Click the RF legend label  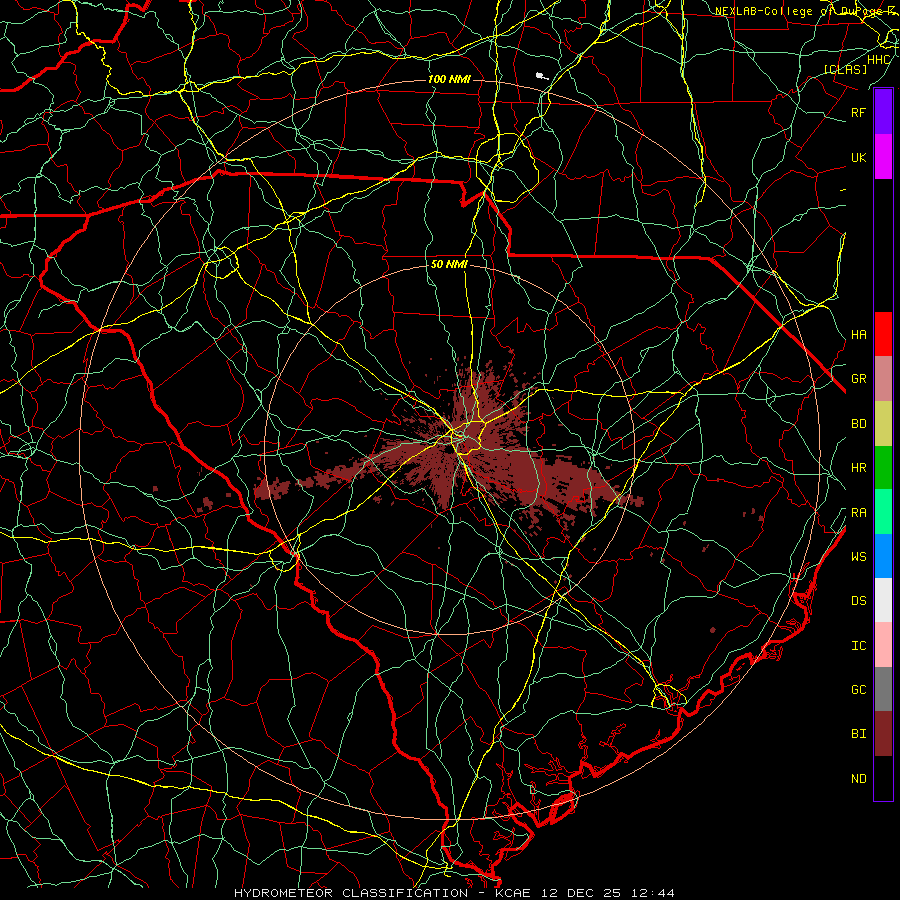(x=858, y=112)
